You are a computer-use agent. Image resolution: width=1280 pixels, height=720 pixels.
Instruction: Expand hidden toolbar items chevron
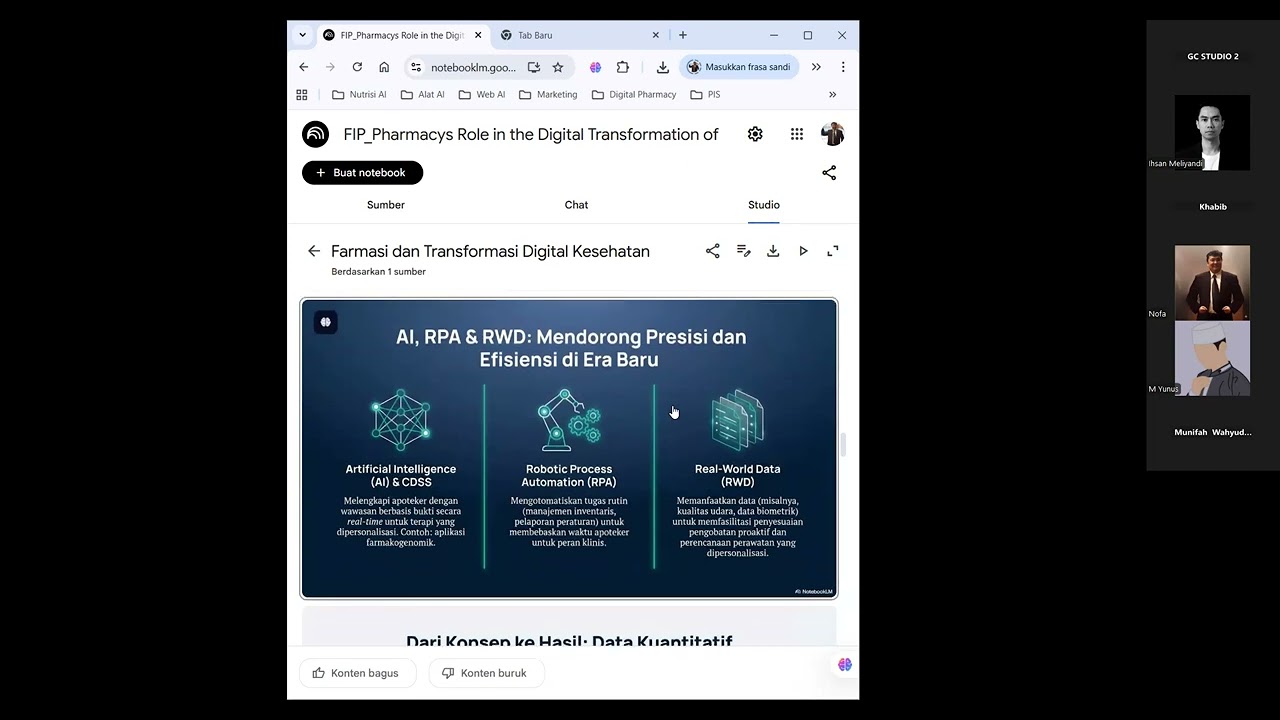coord(816,67)
